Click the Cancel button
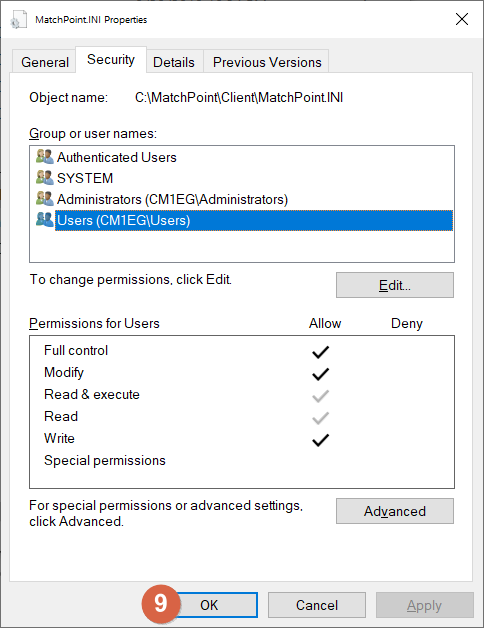484x628 pixels. coord(317,605)
